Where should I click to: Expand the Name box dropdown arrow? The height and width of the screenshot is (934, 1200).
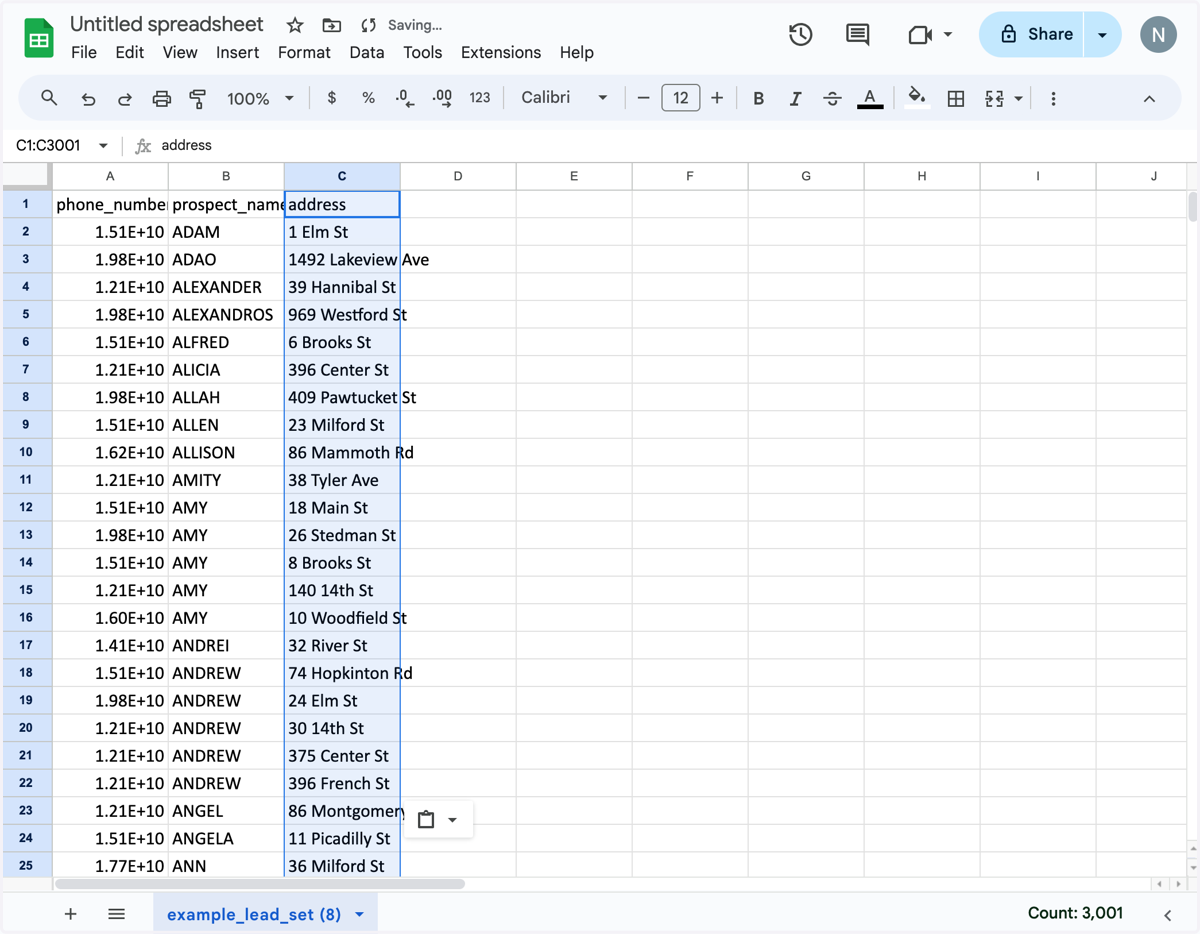point(103,146)
